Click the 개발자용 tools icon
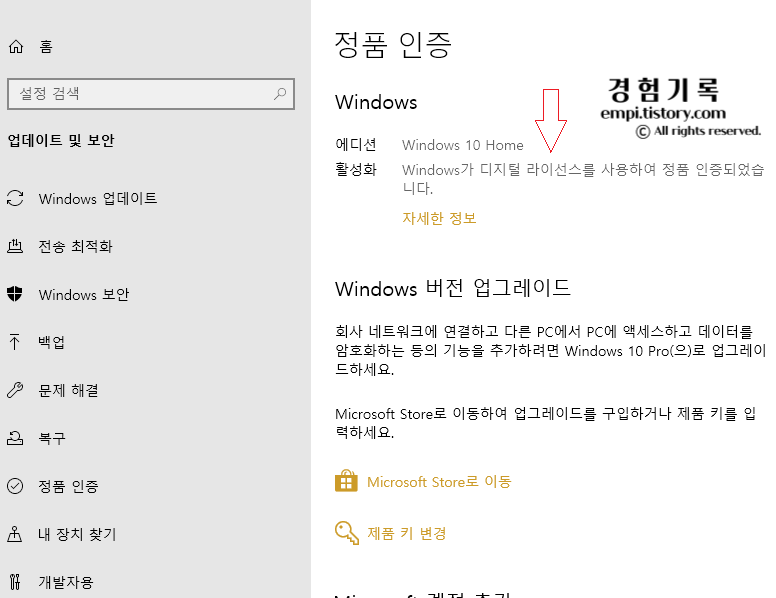The width and height of the screenshot is (776, 598). (15, 582)
